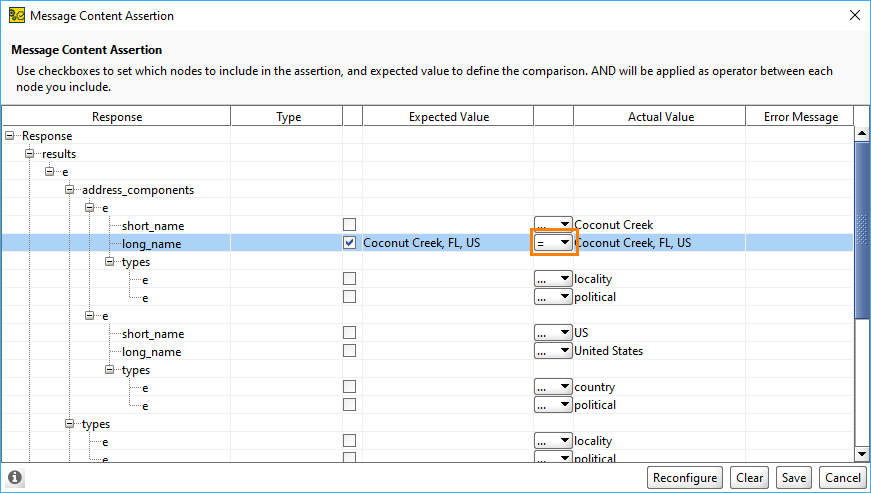Viewport: 871px width, 493px height.
Task: Click the info icon in the bottom-left corner
Action: pos(15,478)
